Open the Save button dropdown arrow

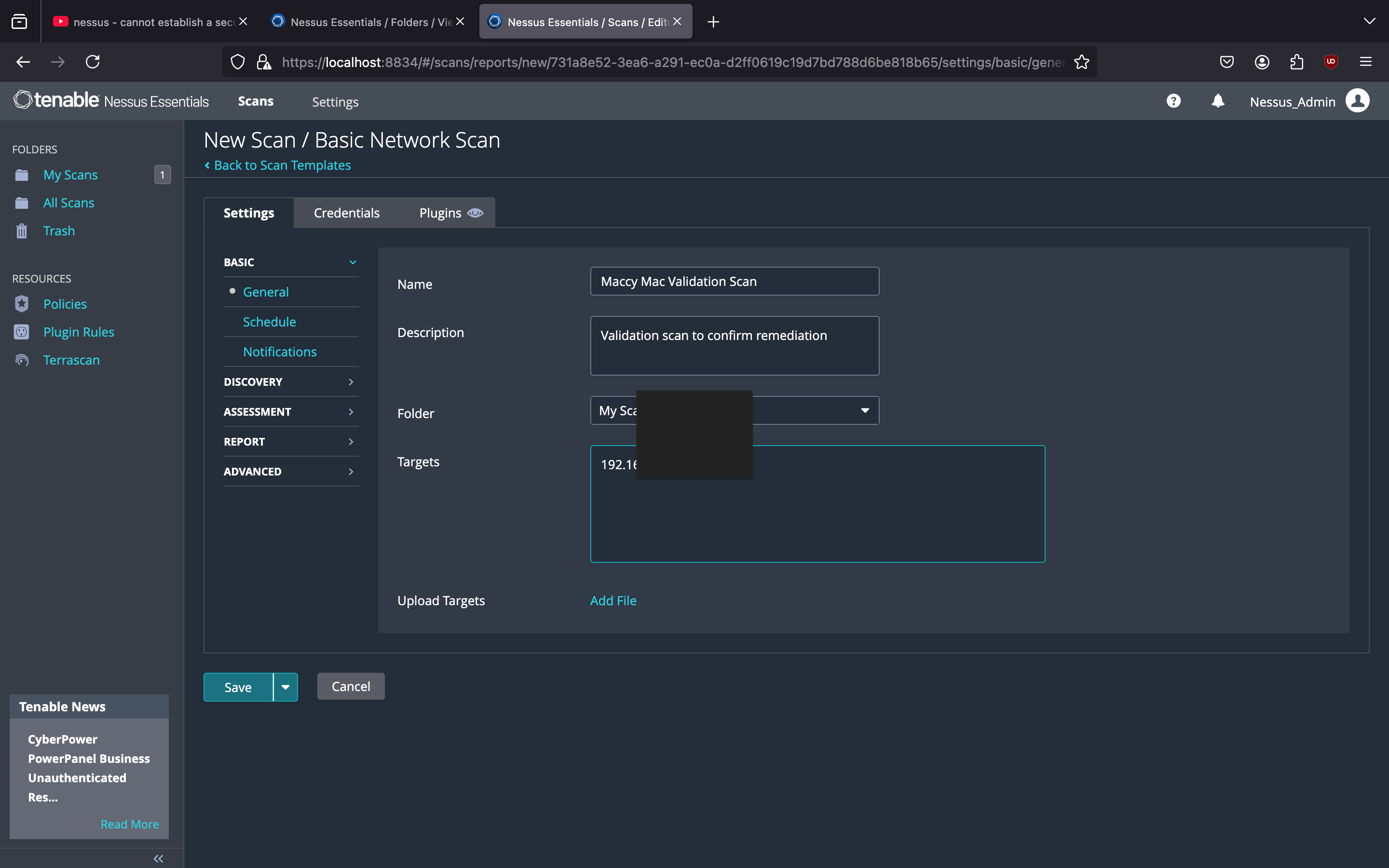(x=285, y=687)
